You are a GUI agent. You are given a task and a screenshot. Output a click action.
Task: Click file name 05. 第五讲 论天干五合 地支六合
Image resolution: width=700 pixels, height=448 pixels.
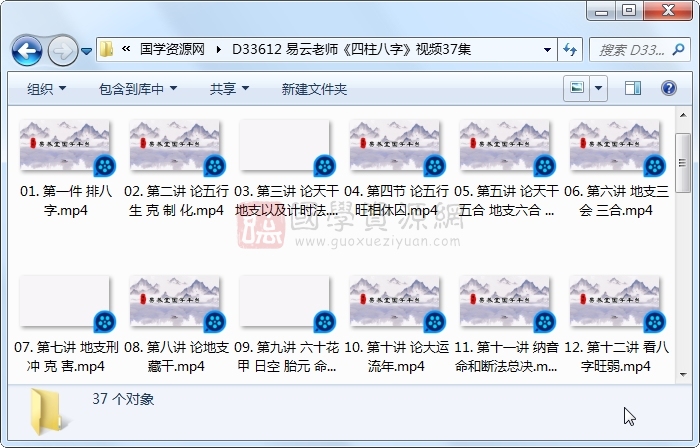tap(506, 200)
